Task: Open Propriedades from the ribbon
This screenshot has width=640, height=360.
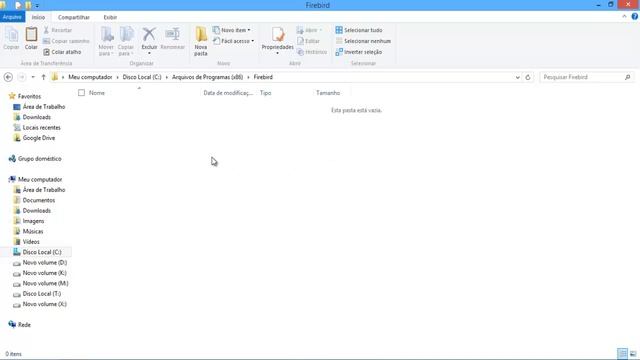Action: (278, 38)
